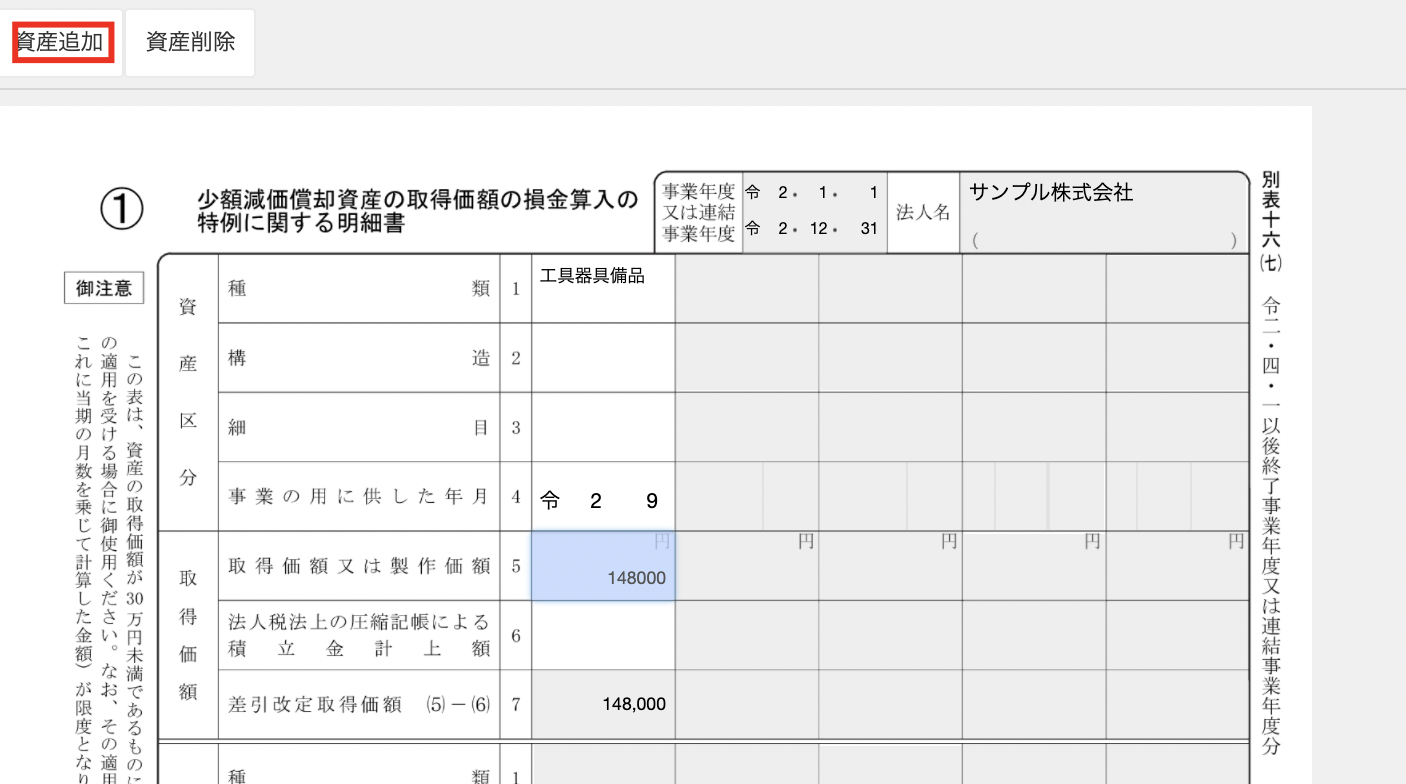
Task: Click the form title 少額減価償却資産の取得価額の損金算入の特例に関する明細書
Action: 417,212
